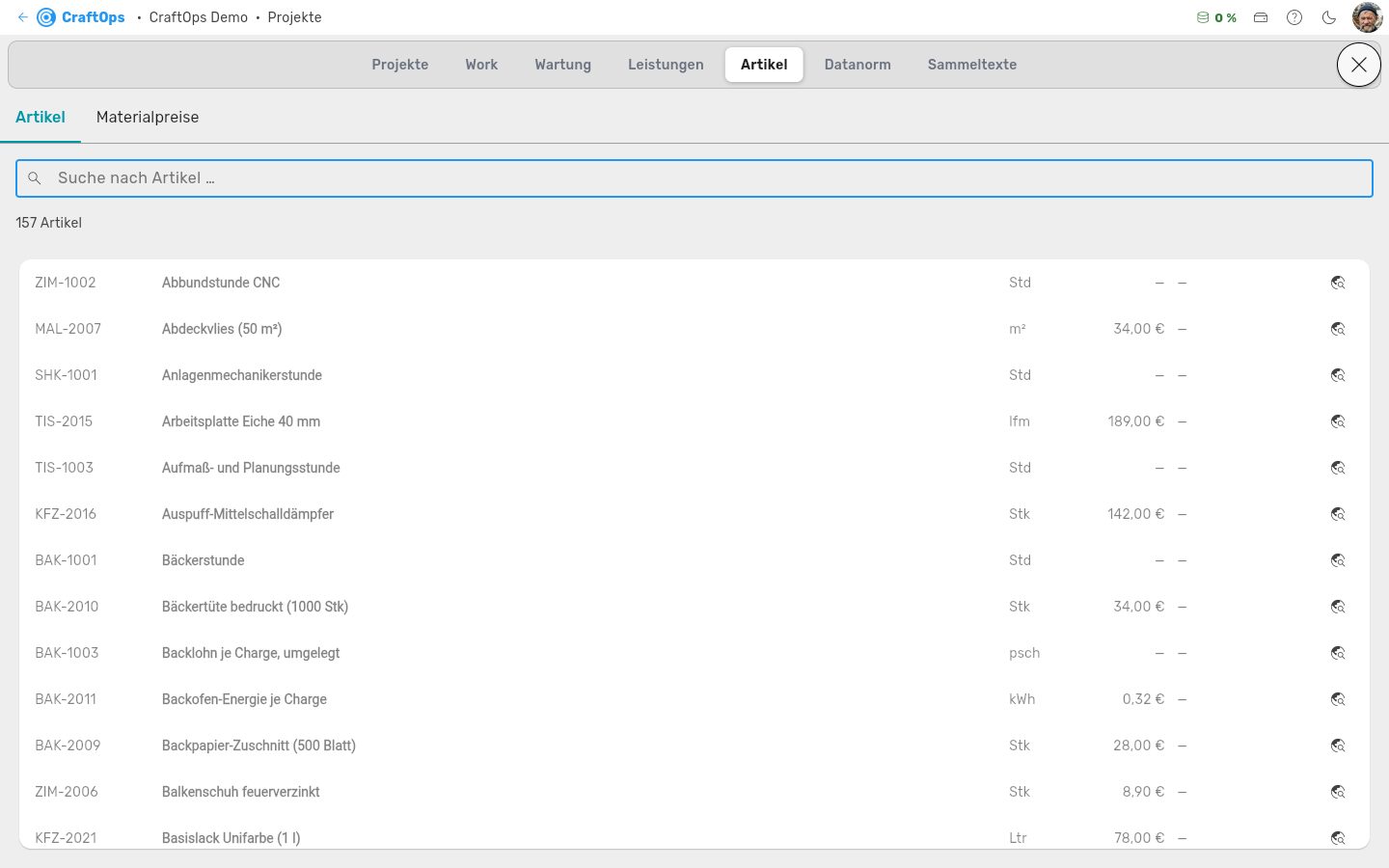
Task: Click the database storage 0 % indicator
Action: [x=1216, y=17]
